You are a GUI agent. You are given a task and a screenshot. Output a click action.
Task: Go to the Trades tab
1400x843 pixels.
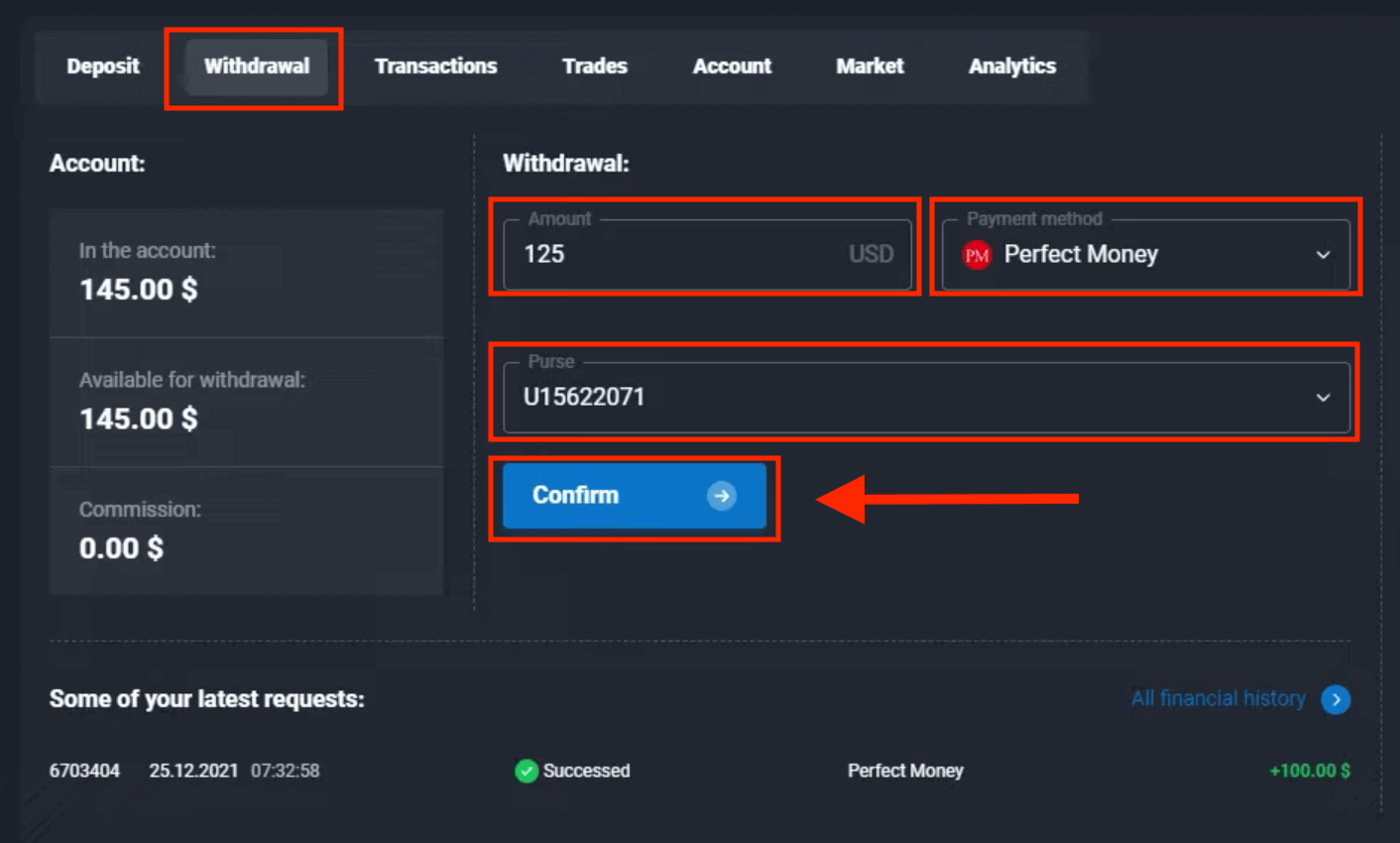pyautogui.click(x=594, y=66)
